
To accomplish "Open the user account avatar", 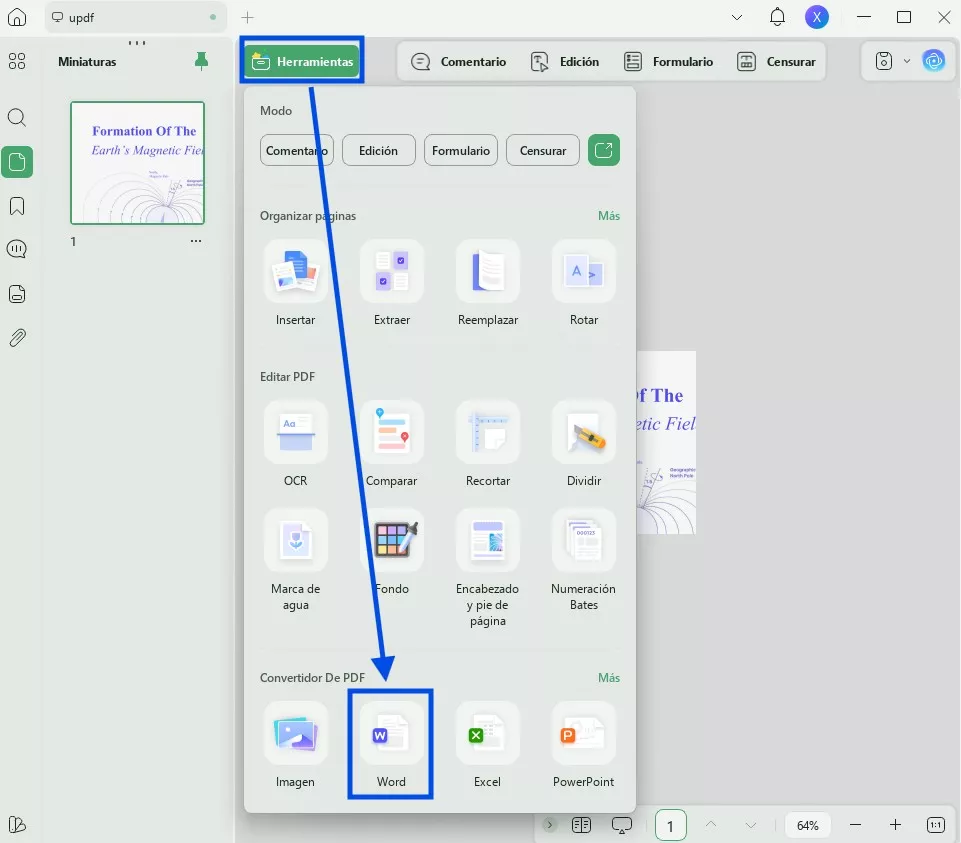I will [x=816, y=17].
